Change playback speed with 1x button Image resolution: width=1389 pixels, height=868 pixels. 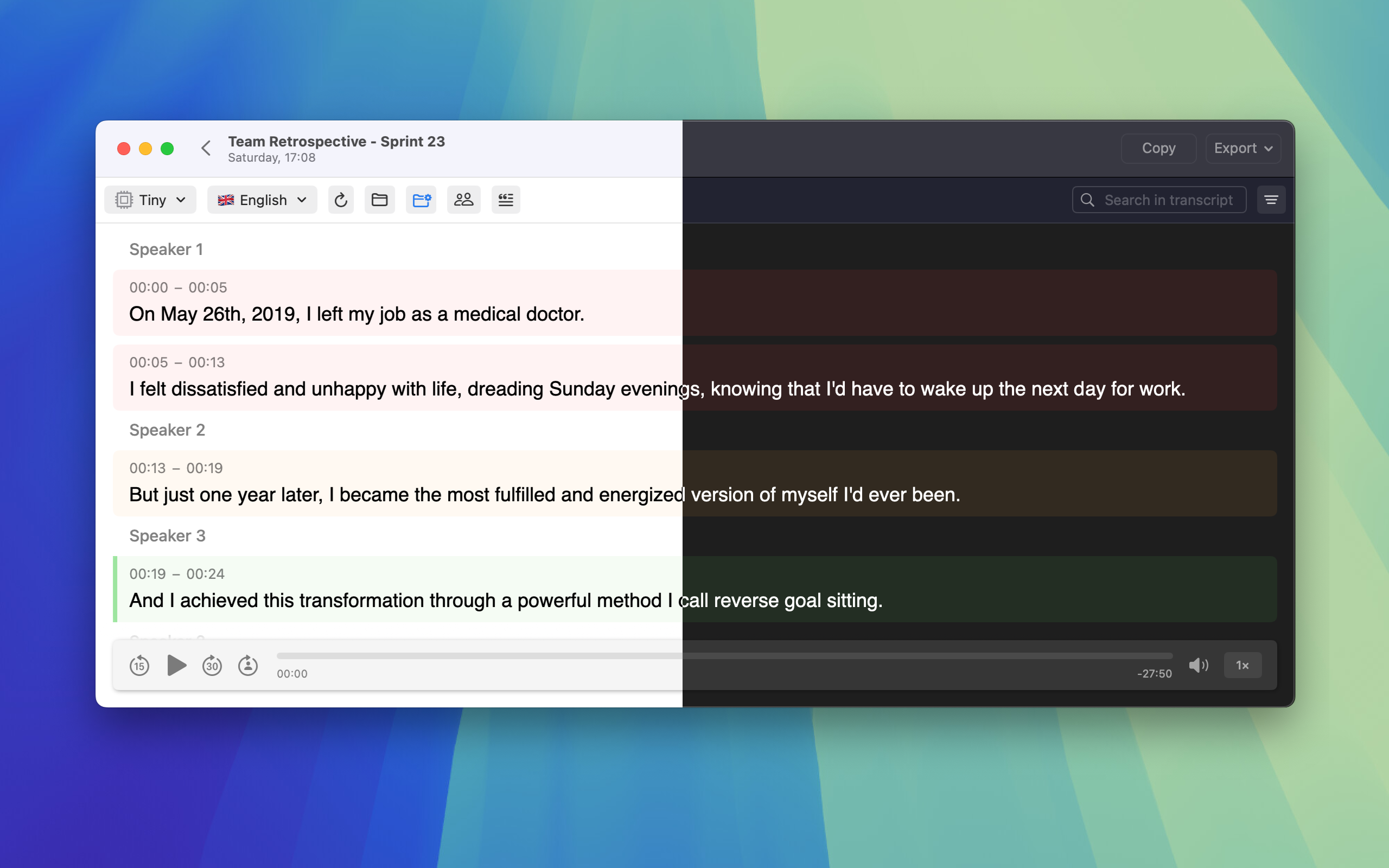pos(1243,665)
